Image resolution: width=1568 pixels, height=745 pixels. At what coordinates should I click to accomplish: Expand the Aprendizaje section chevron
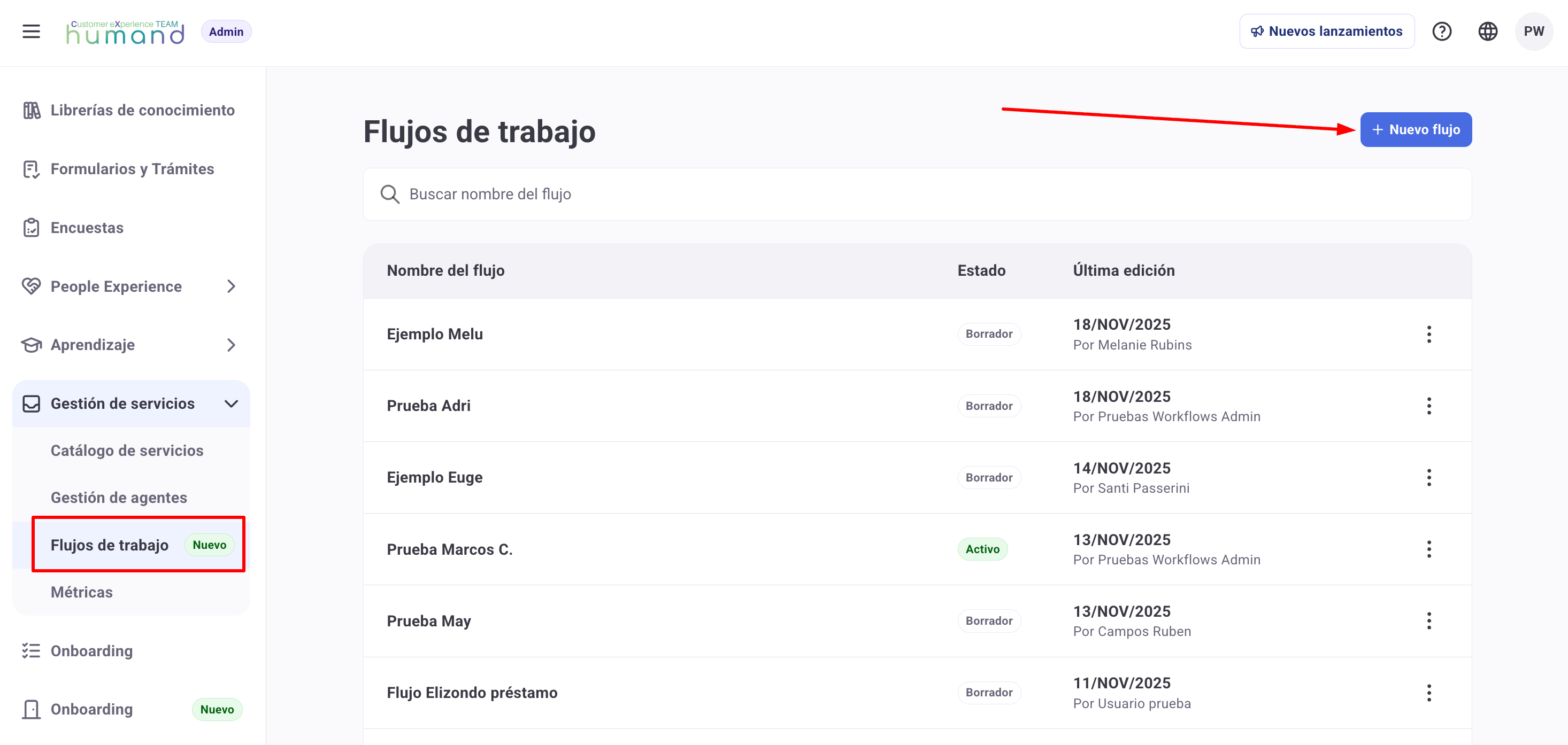(x=230, y=345)
